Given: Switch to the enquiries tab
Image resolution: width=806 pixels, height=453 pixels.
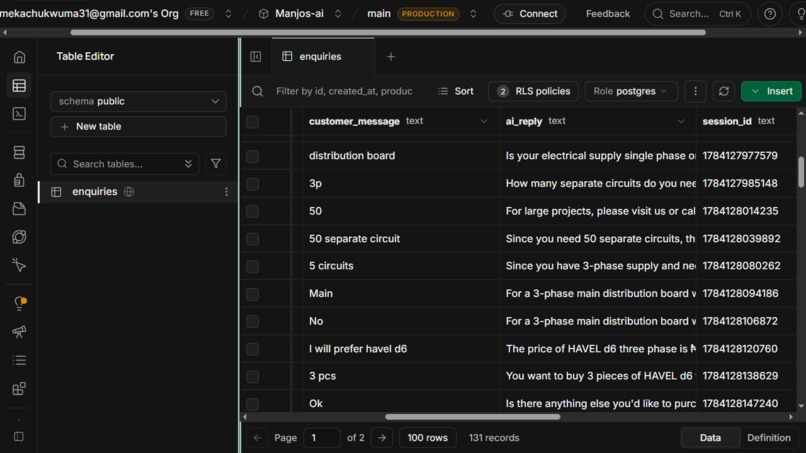Looking at the screenshot, I should click(x=323, y=57).
